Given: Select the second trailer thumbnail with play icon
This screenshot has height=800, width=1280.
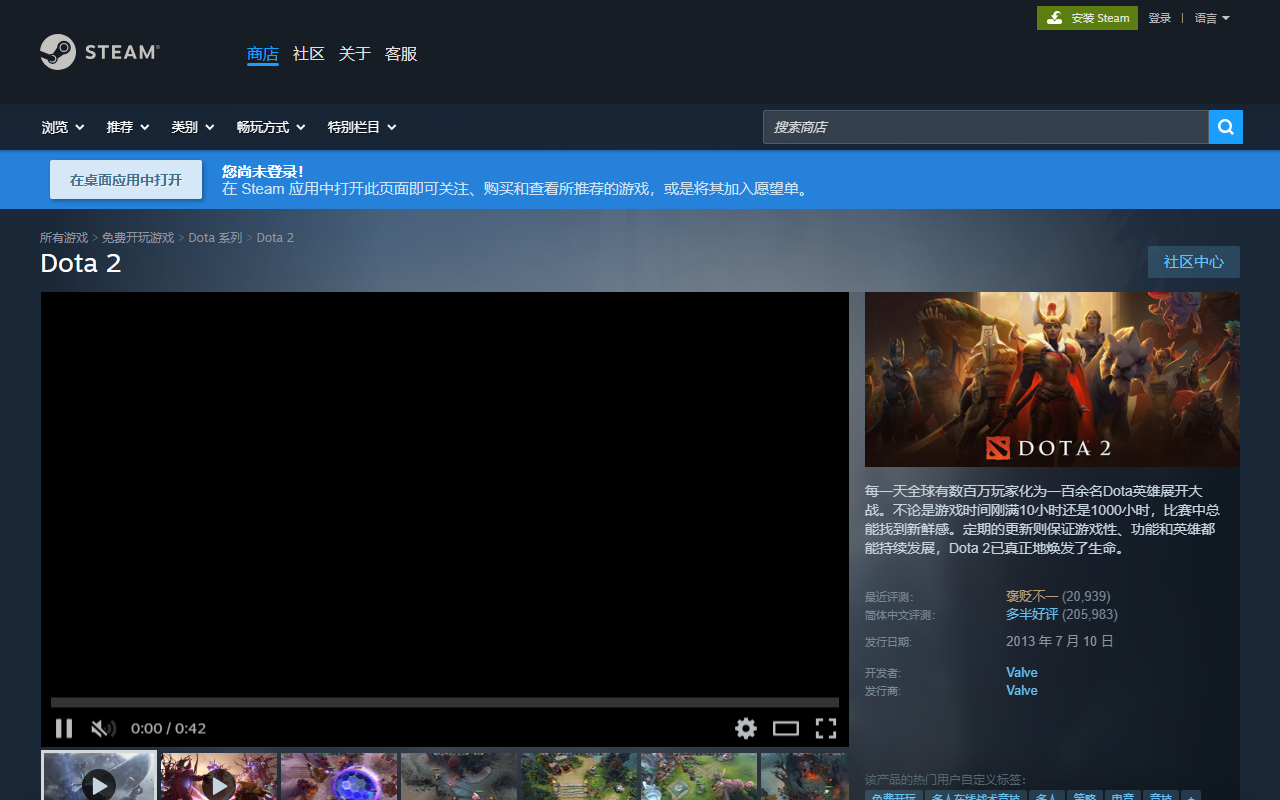Looking at the screenshot, I should [x=219, y=776].
